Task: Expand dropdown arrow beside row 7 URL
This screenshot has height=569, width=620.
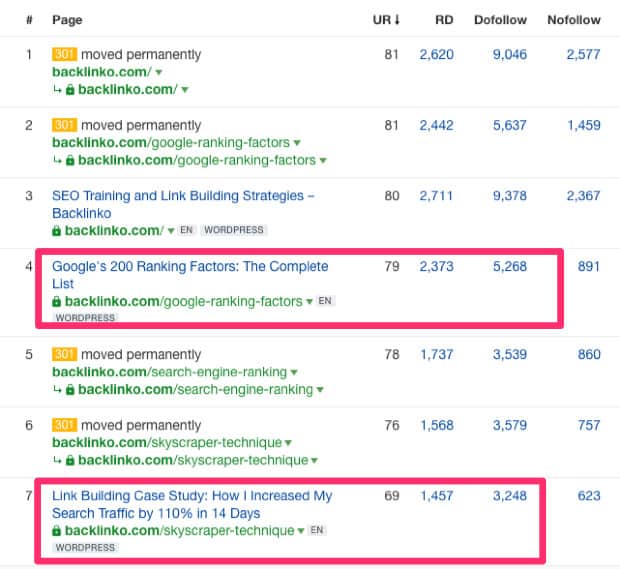Action: 301,531
